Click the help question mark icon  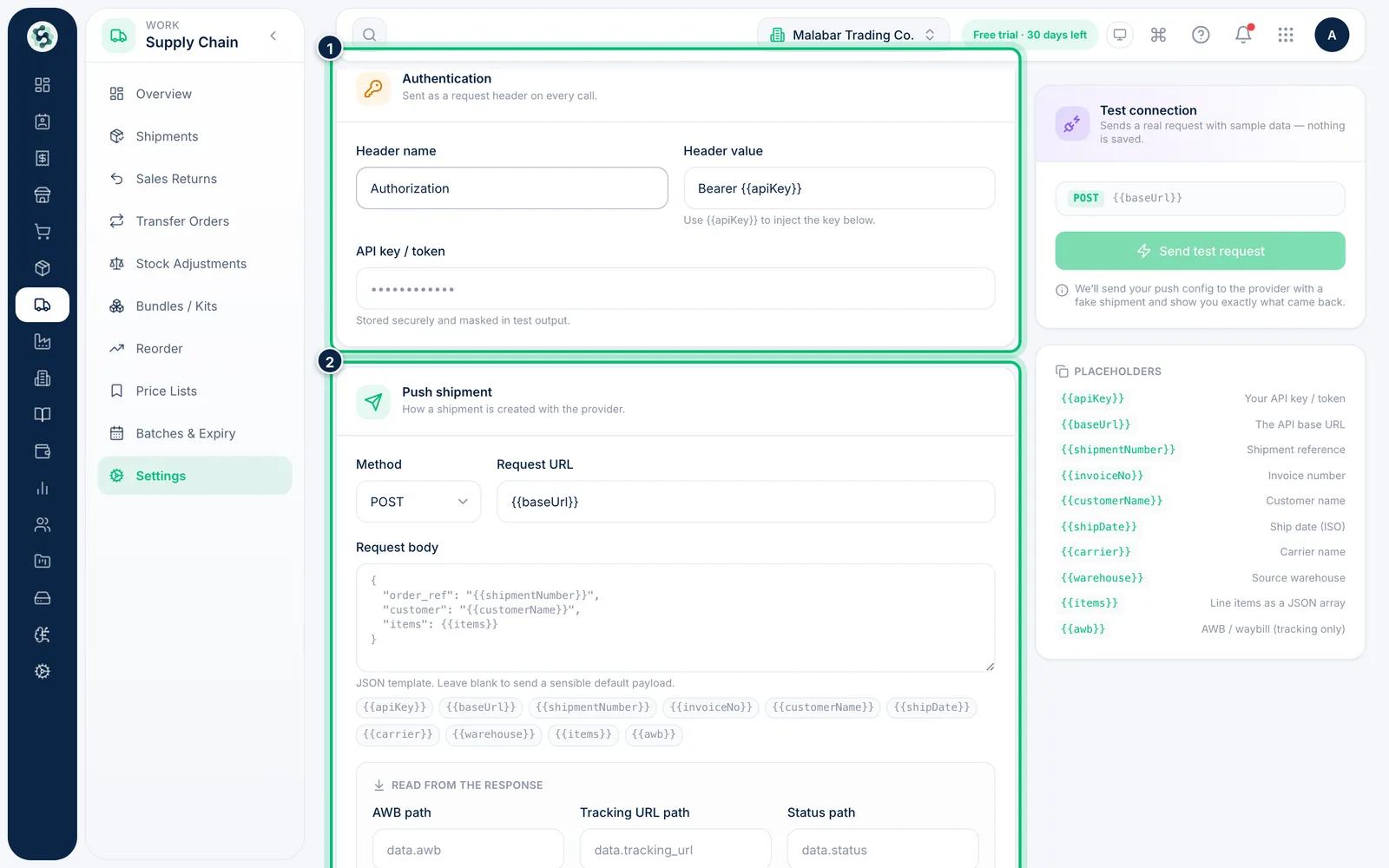[1201, 35]
